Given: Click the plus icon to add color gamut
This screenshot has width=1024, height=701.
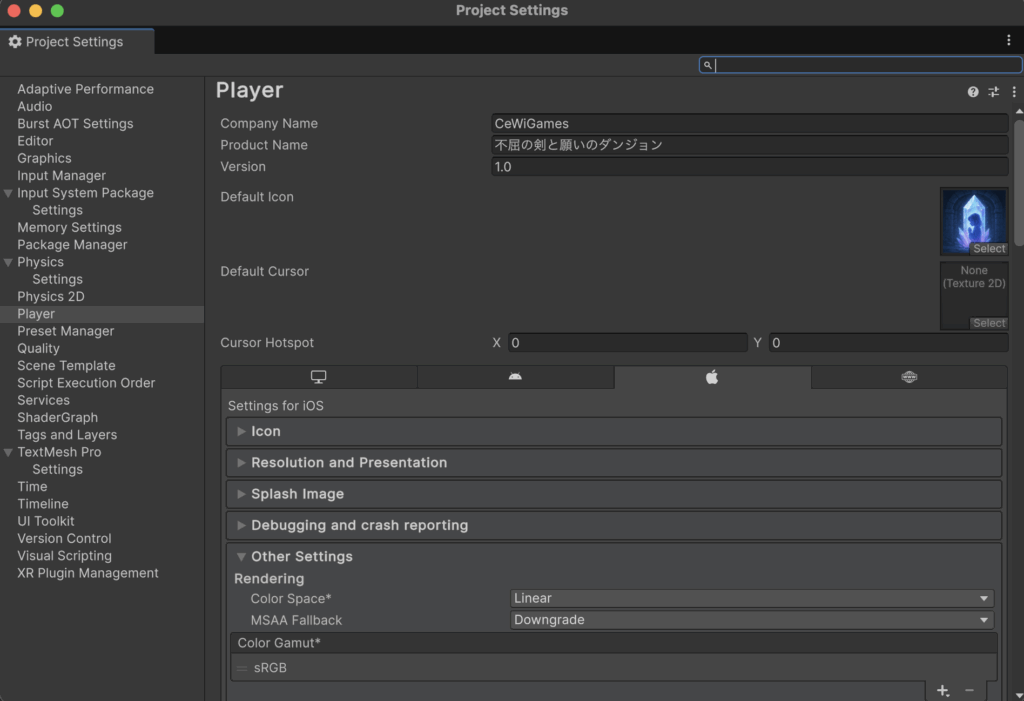Looking at the screenshot, I should (943, 691).
